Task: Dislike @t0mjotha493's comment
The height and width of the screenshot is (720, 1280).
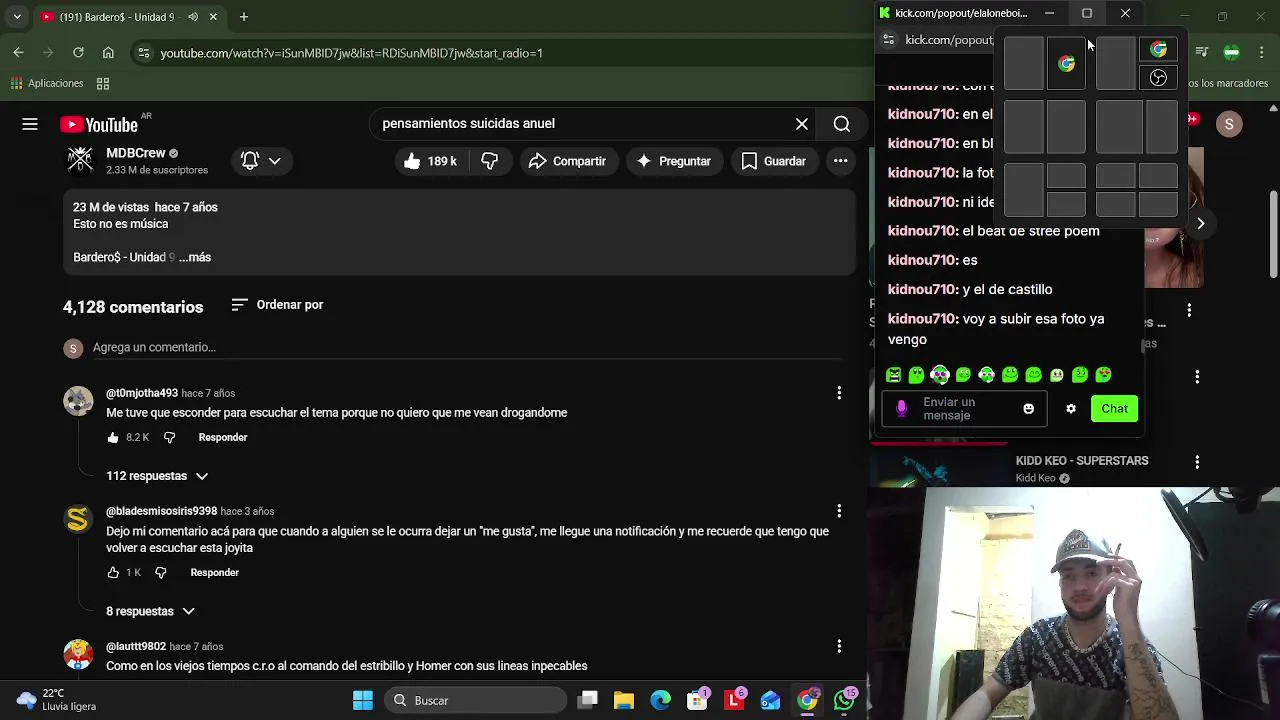Action: pyautogui.click(x=169, y=437)
